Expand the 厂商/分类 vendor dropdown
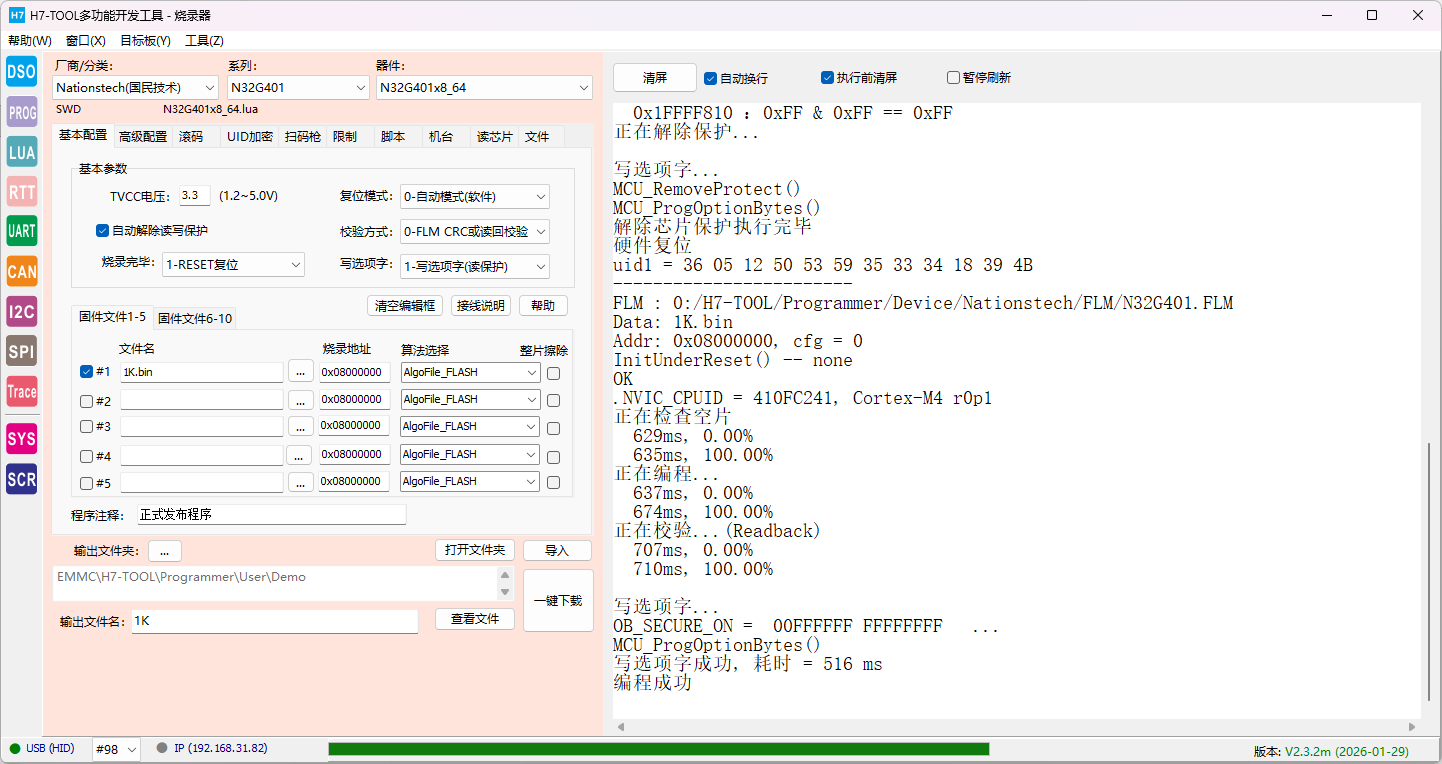The image size is (1442, 764). (136, 88)
